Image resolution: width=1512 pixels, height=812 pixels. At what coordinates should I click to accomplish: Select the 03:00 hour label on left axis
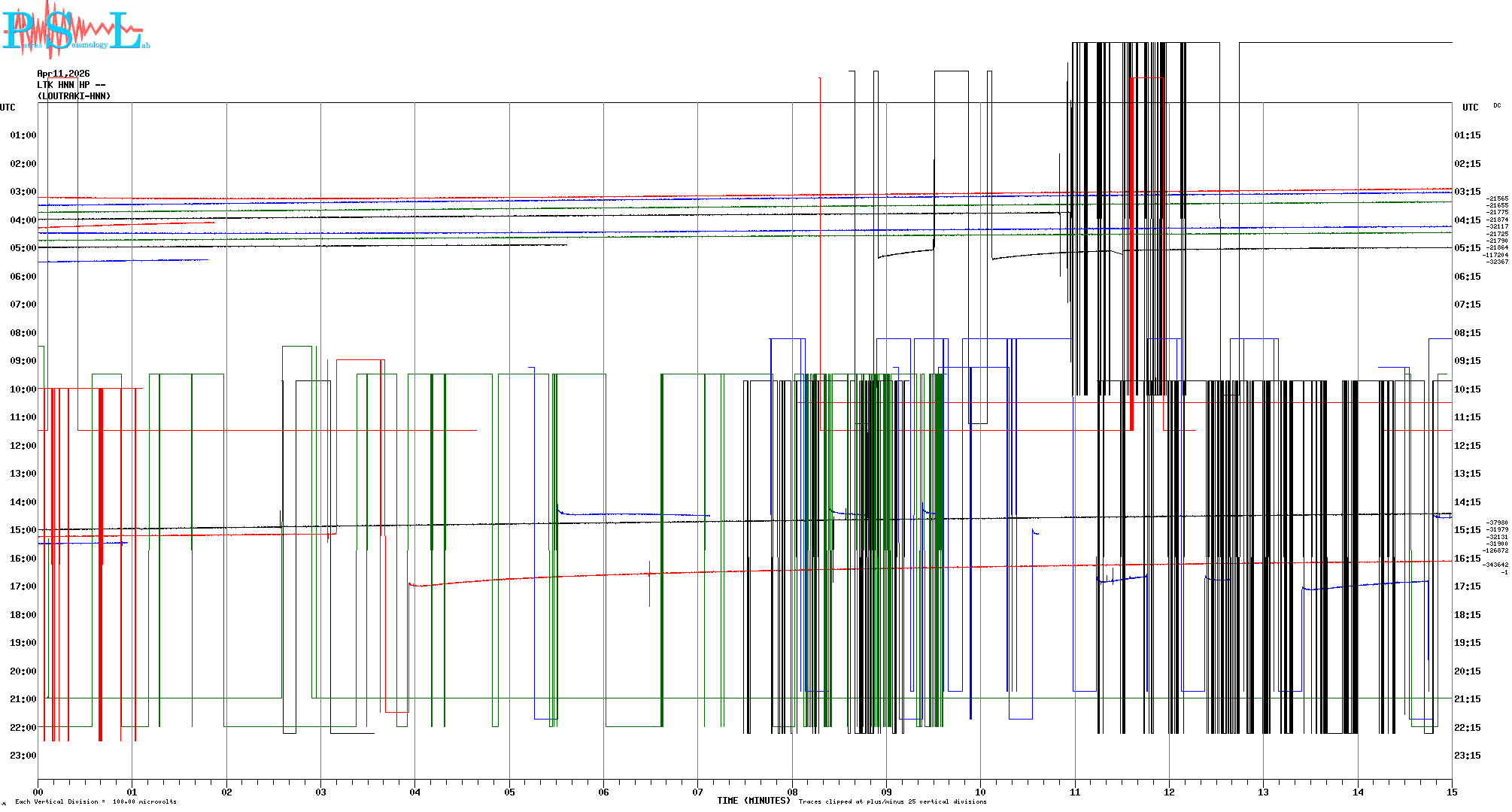23,192
